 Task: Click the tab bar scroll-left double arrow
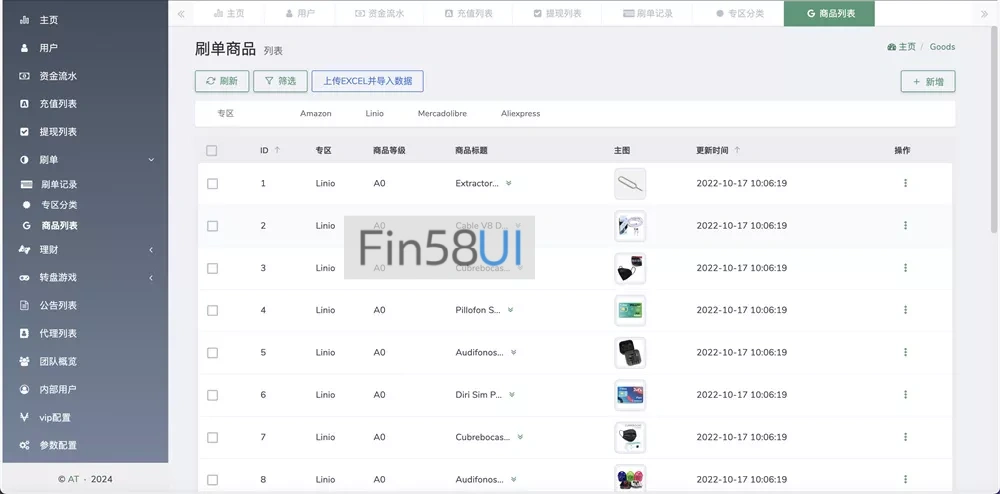pos(181,14)
